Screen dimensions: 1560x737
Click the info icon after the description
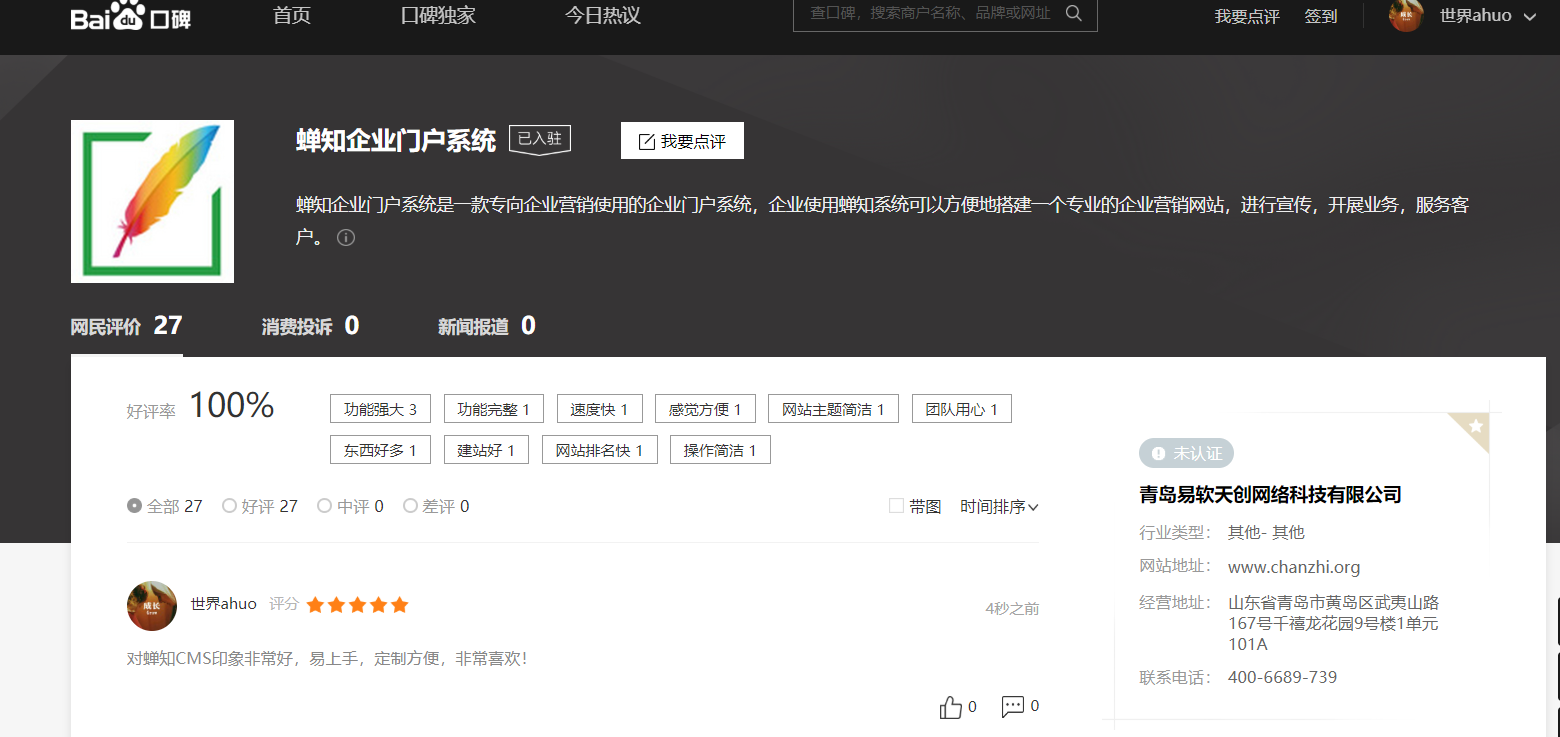tap(346, 238)
